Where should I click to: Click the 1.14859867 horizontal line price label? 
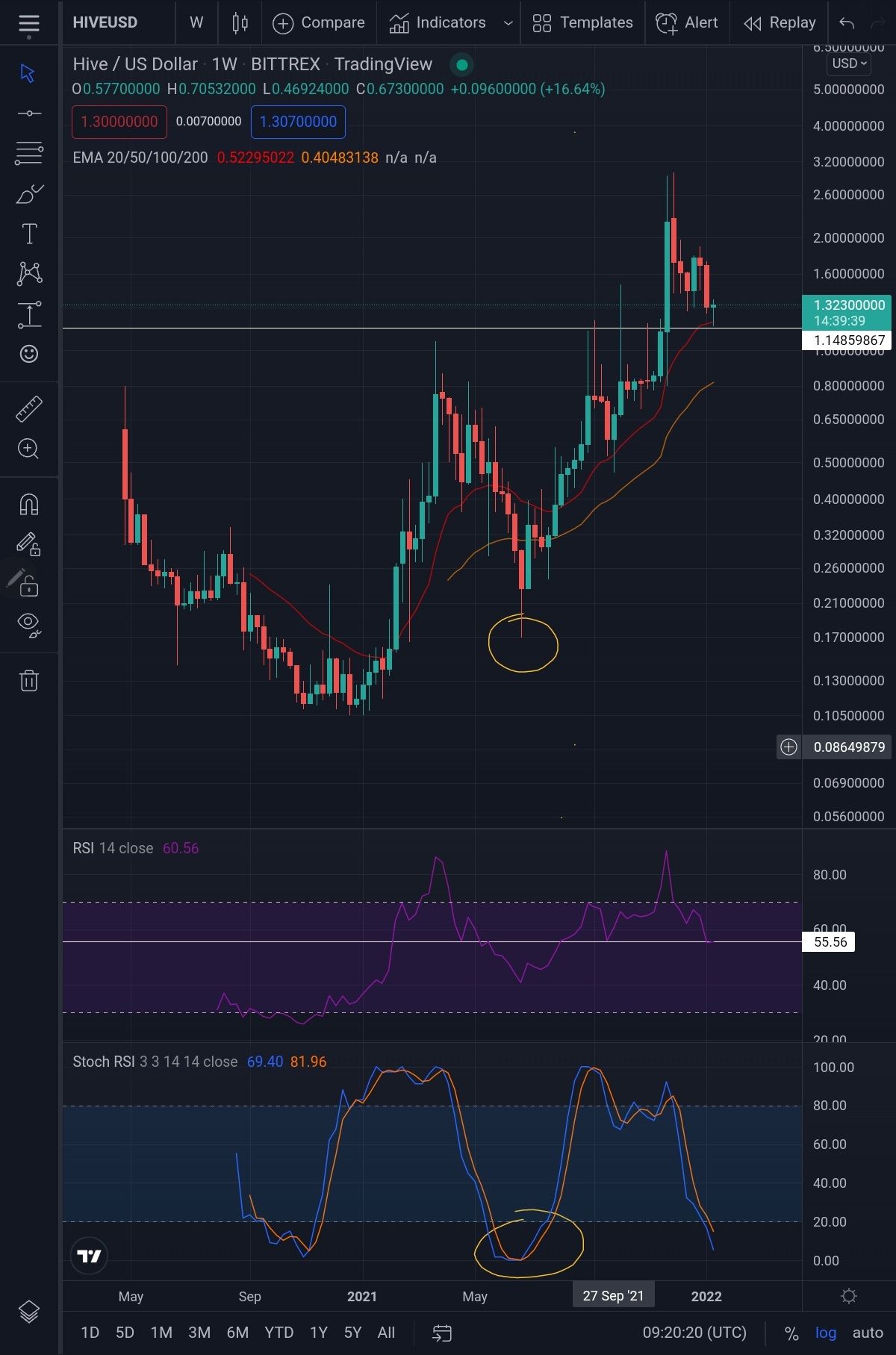tap(847, 340)
